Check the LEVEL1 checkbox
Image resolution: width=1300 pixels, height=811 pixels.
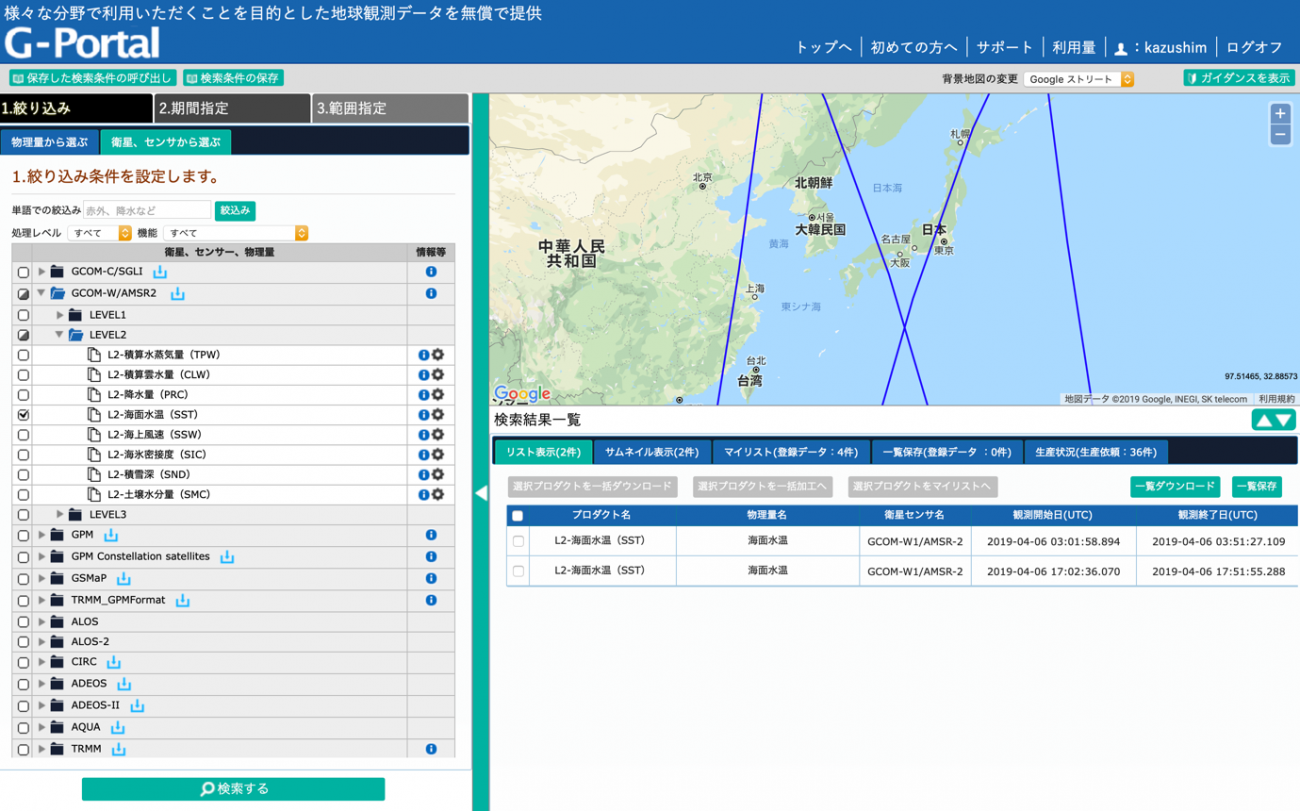[x=23, y=315]
